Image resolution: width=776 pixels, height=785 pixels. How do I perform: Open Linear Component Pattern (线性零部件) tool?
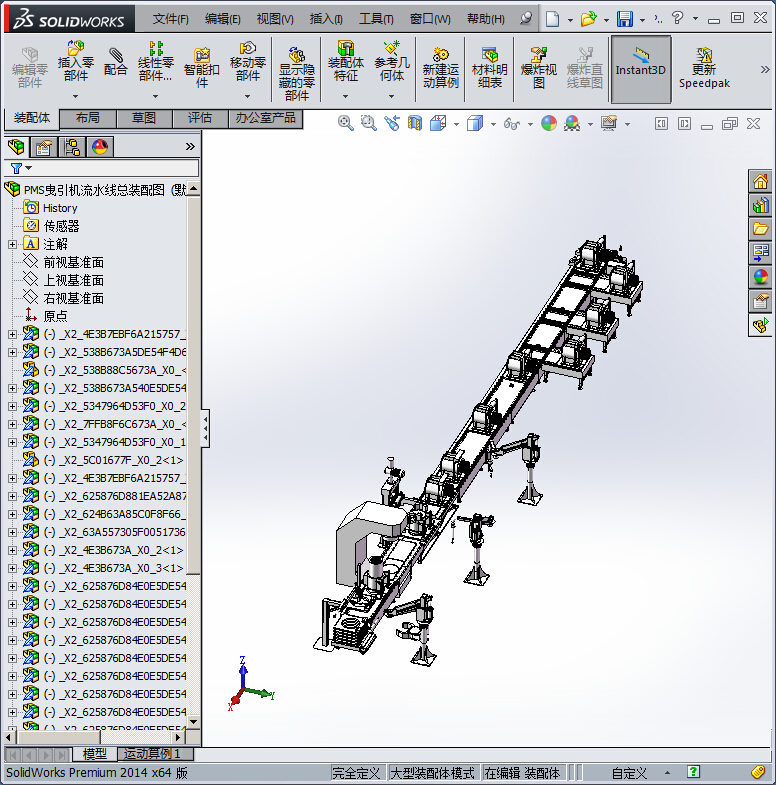point(156,62)
